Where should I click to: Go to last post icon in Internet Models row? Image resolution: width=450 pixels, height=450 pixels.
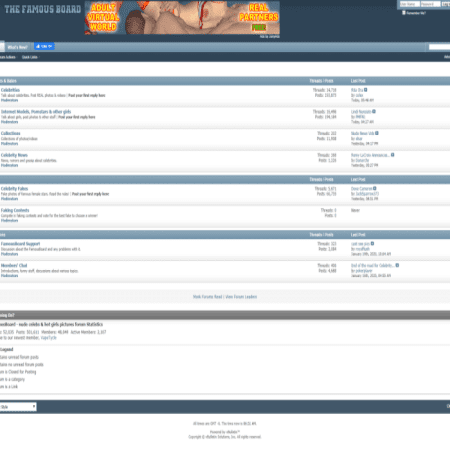[x=374, y=112]
